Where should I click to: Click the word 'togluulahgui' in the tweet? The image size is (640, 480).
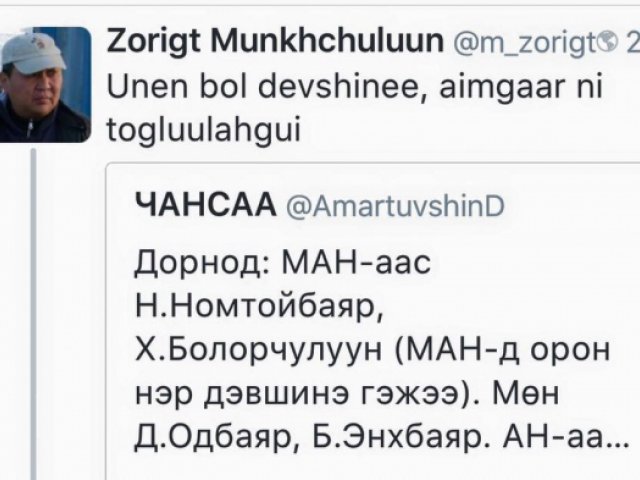click(x=204, y=131)
